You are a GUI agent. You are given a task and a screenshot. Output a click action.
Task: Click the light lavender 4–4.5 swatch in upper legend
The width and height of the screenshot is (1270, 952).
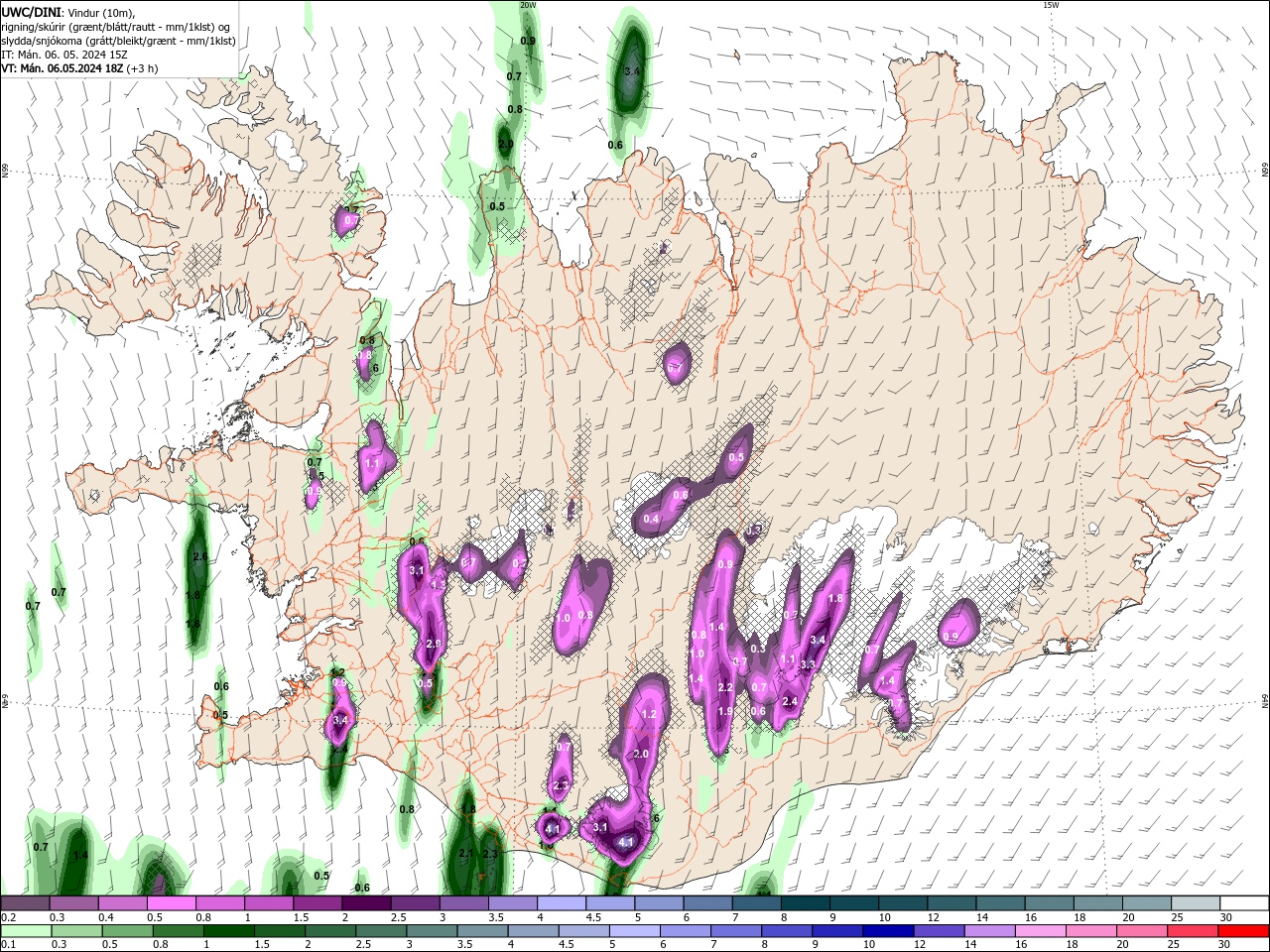[x=562, y=903]
